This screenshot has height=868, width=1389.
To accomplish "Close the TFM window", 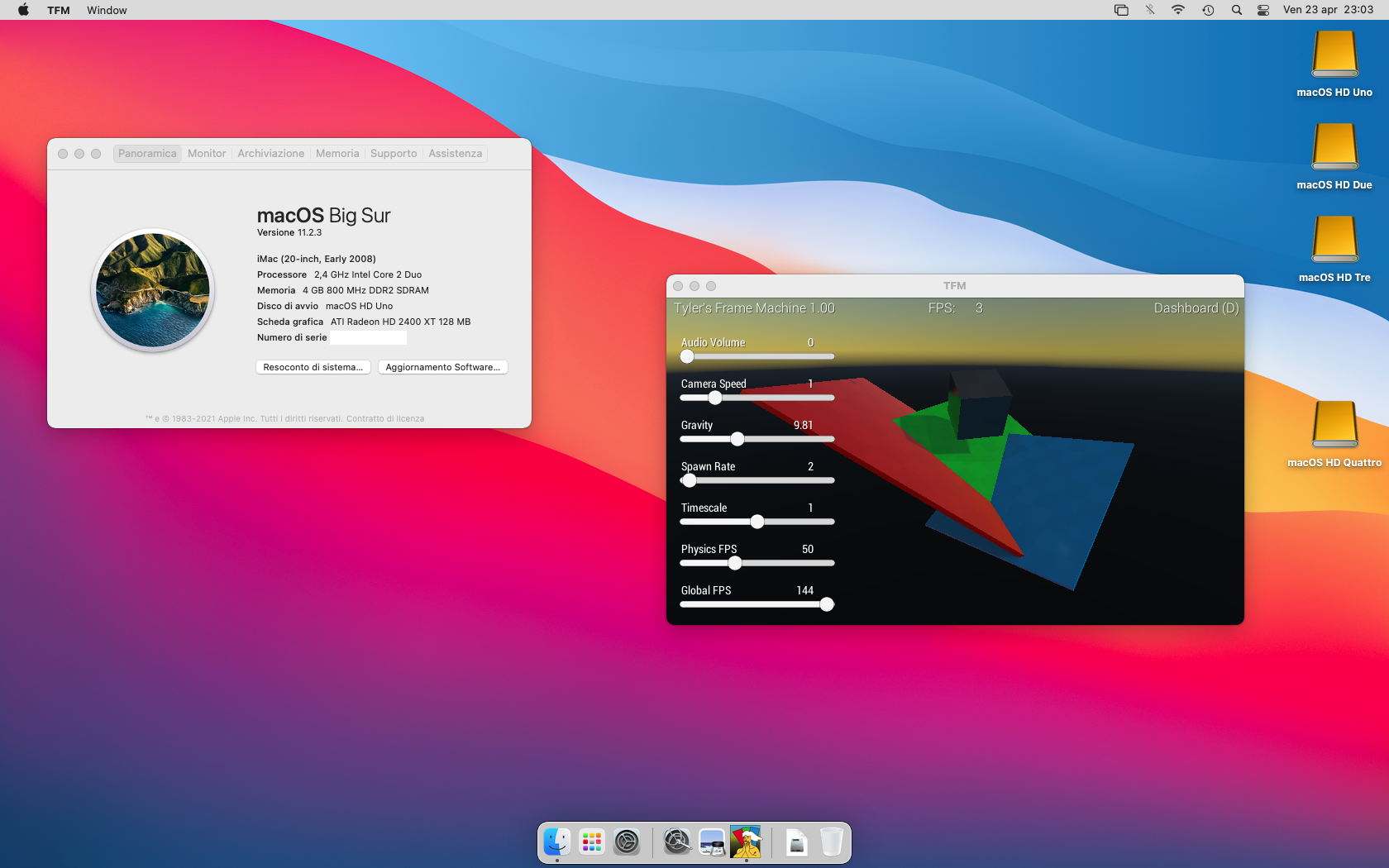I will (678, 286).
